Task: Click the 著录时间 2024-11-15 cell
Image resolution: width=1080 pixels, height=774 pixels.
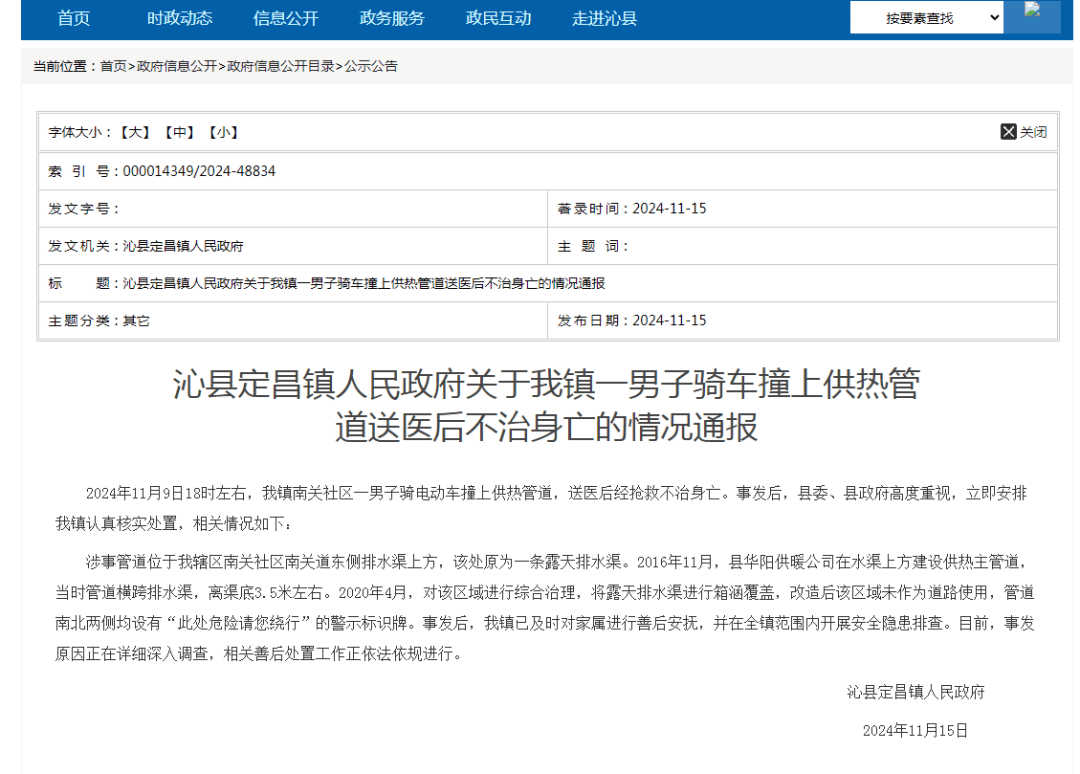Action: (x=802, y=209)
